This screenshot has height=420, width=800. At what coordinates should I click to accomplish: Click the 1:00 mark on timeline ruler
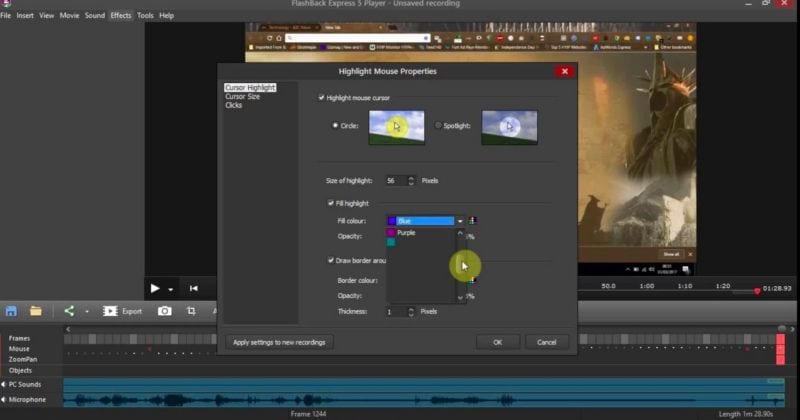[x=646, y=286]
